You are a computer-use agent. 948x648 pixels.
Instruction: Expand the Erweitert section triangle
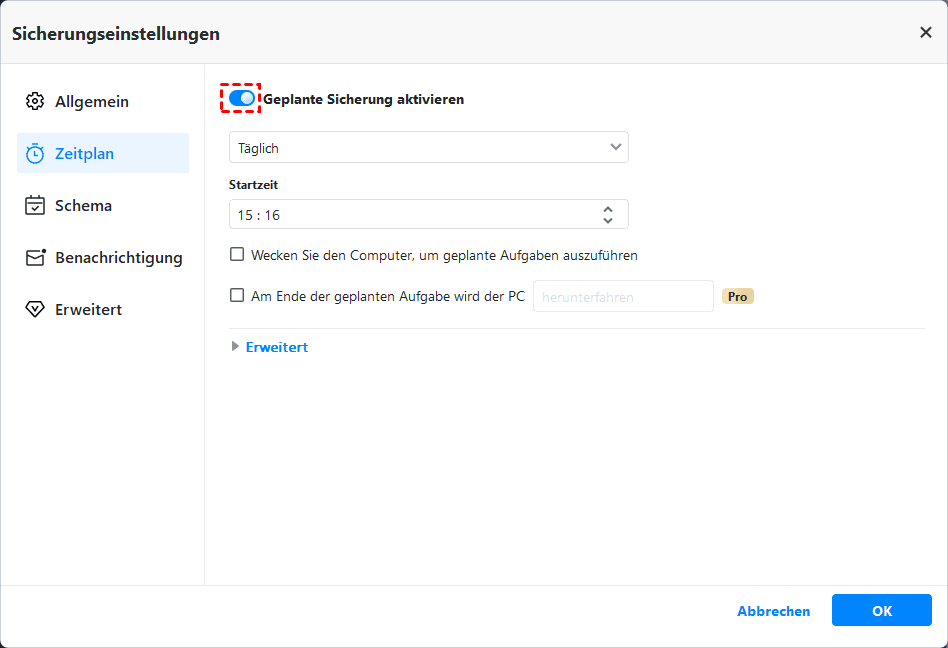point(235,347)
